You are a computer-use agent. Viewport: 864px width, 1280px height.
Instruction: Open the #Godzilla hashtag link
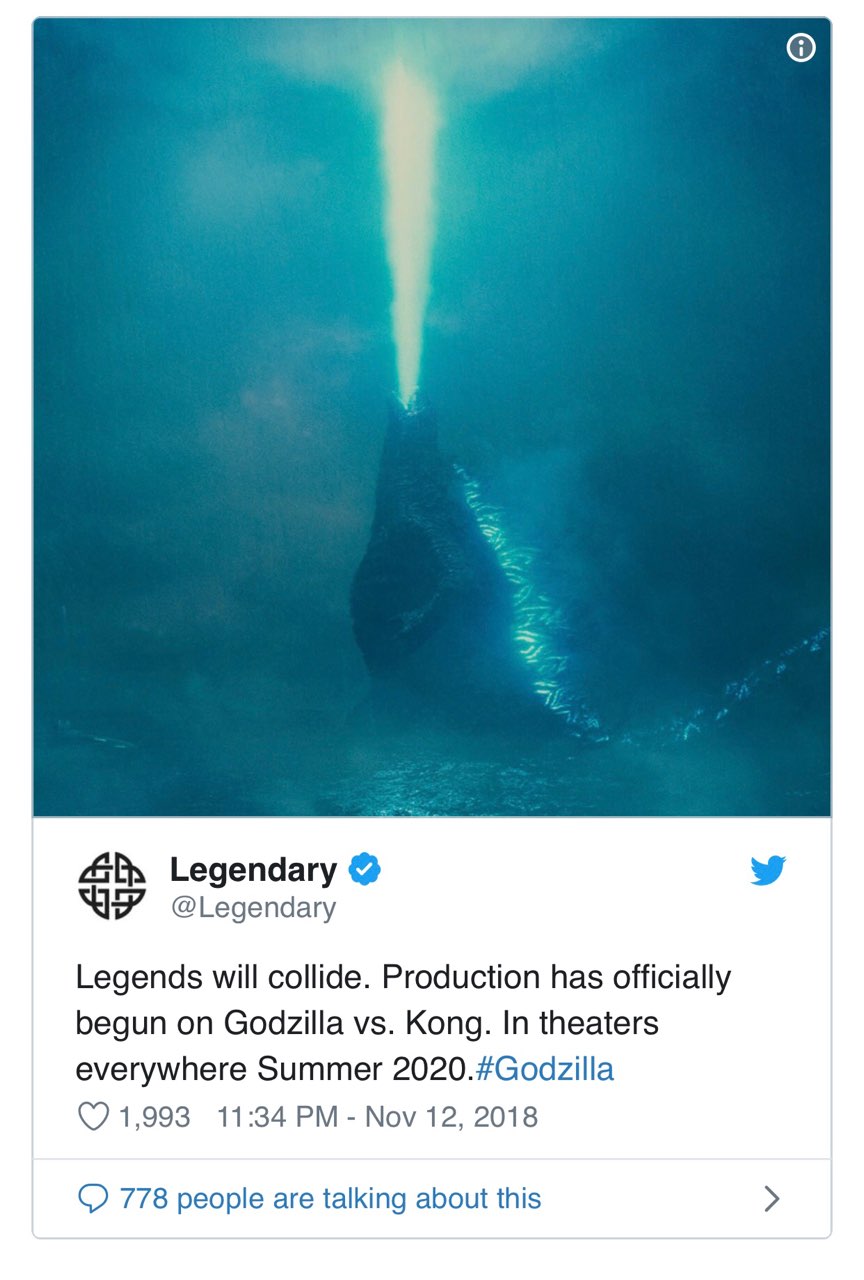click(x=545, y=1069)
